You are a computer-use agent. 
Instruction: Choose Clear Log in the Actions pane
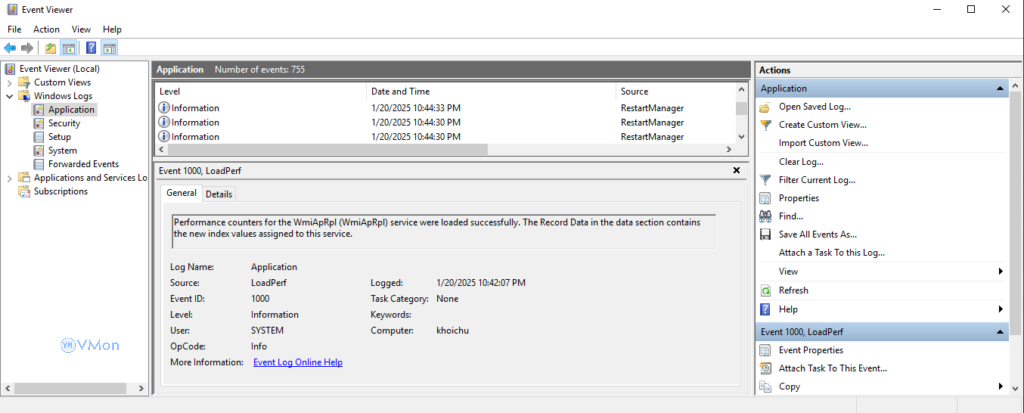[x=801, y=162]
